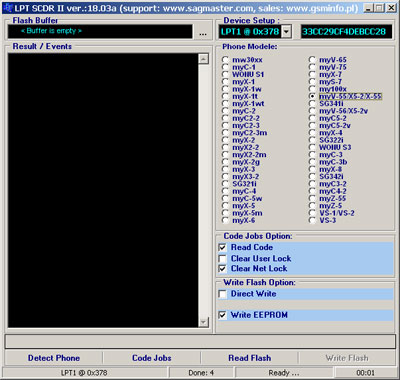The image size is (400, 380).
Task: Choose the myC5-2 radio option
Action: tap(312, 118)
